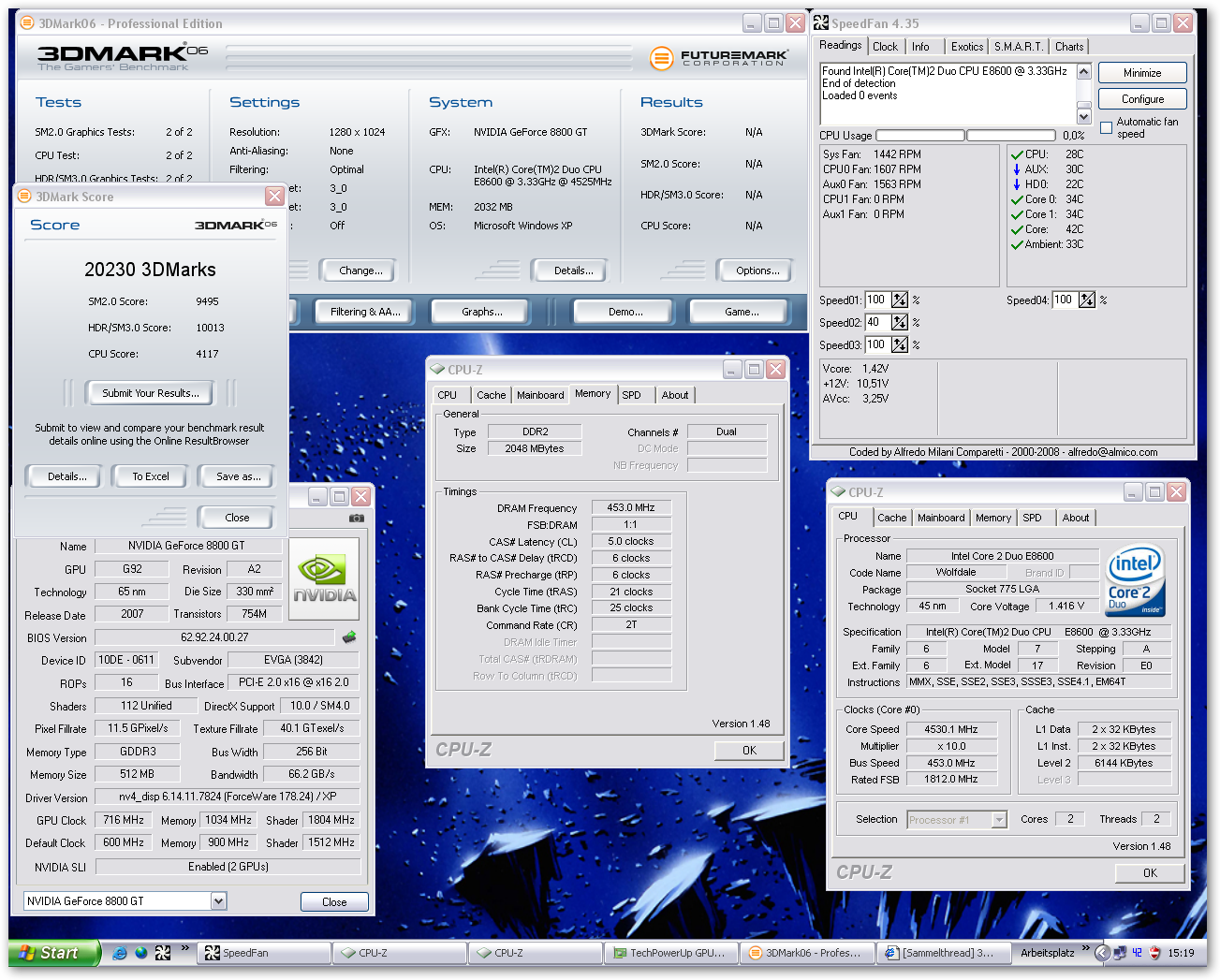Click the taskbar clock showing 15:19
The width and height of the screenshot is (1220, 980).
[x=1181, y=953]
